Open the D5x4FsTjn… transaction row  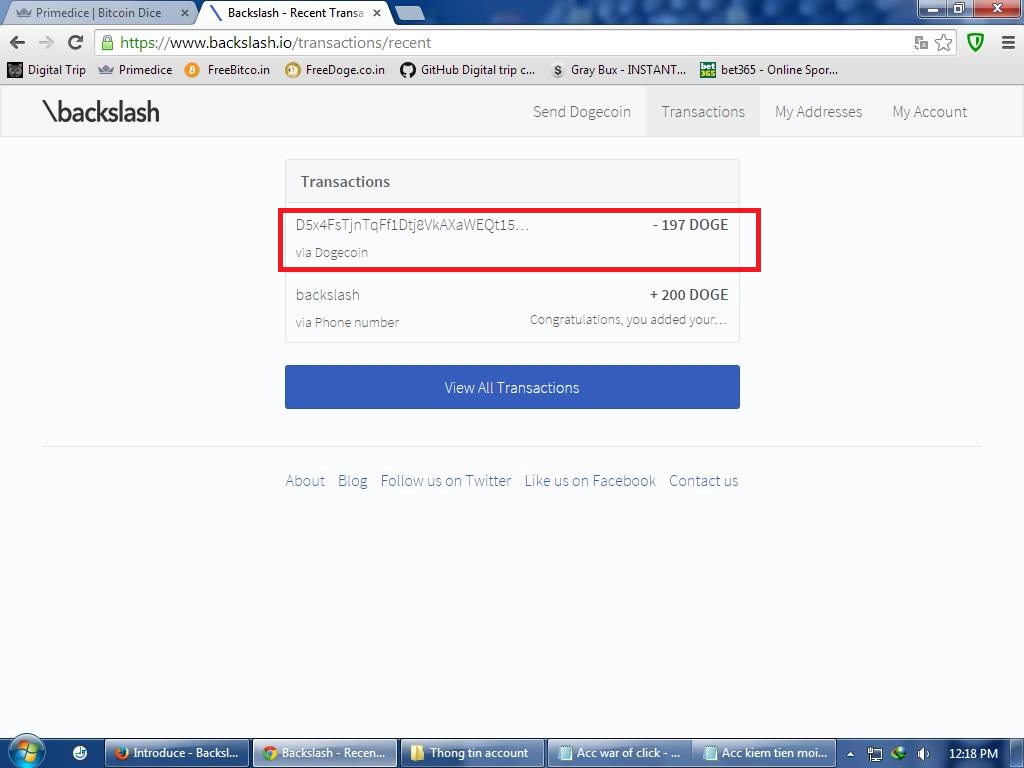513,238
